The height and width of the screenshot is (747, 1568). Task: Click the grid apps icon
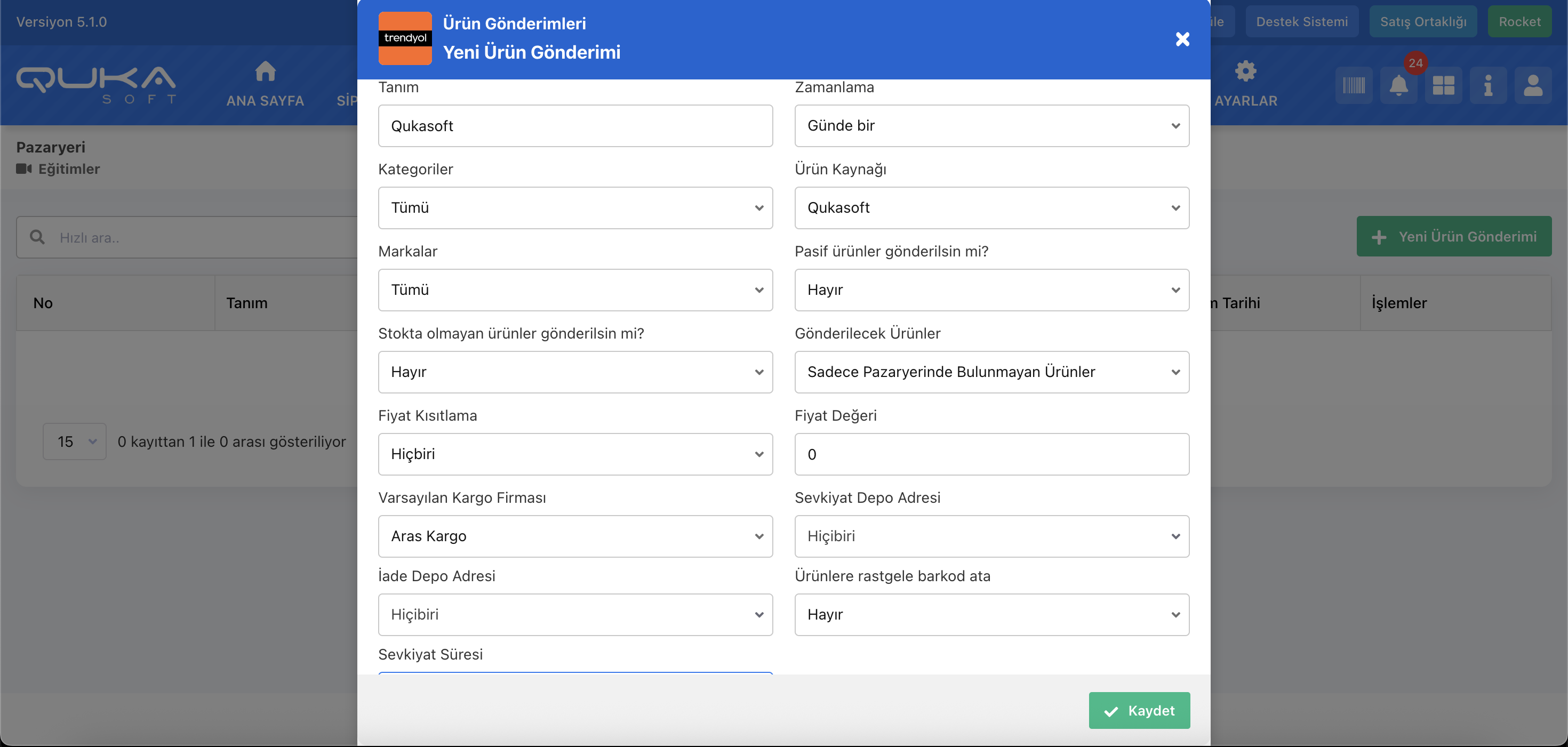click(x=1443, y=85)
